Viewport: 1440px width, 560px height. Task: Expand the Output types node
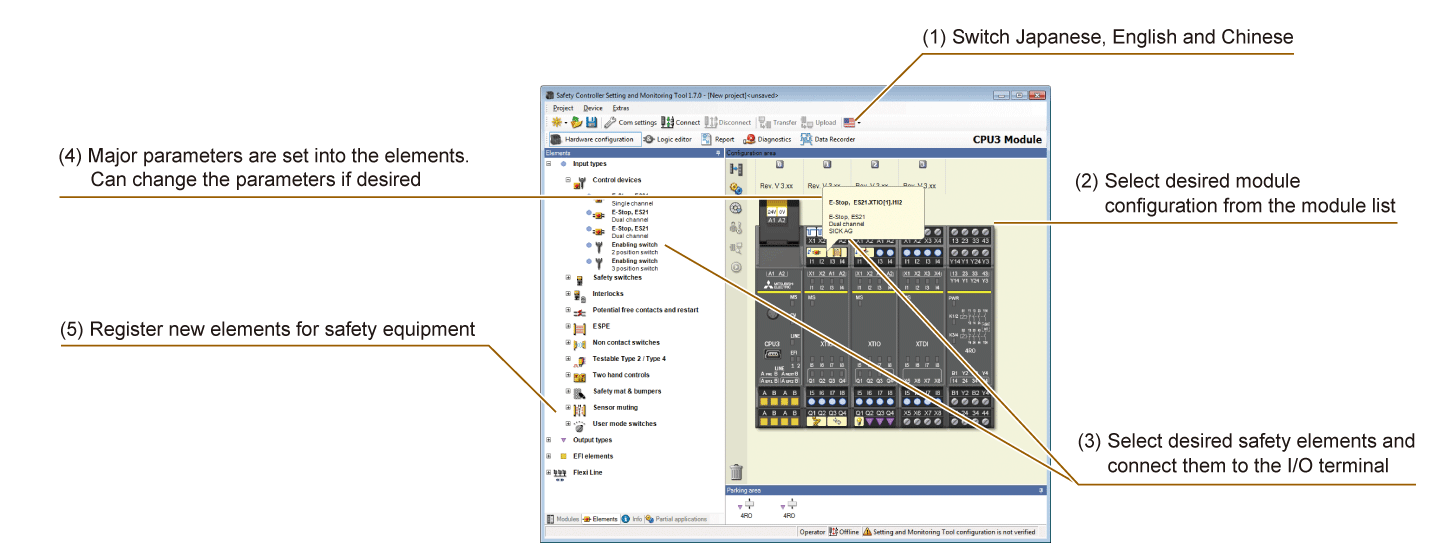coord(548,440)
